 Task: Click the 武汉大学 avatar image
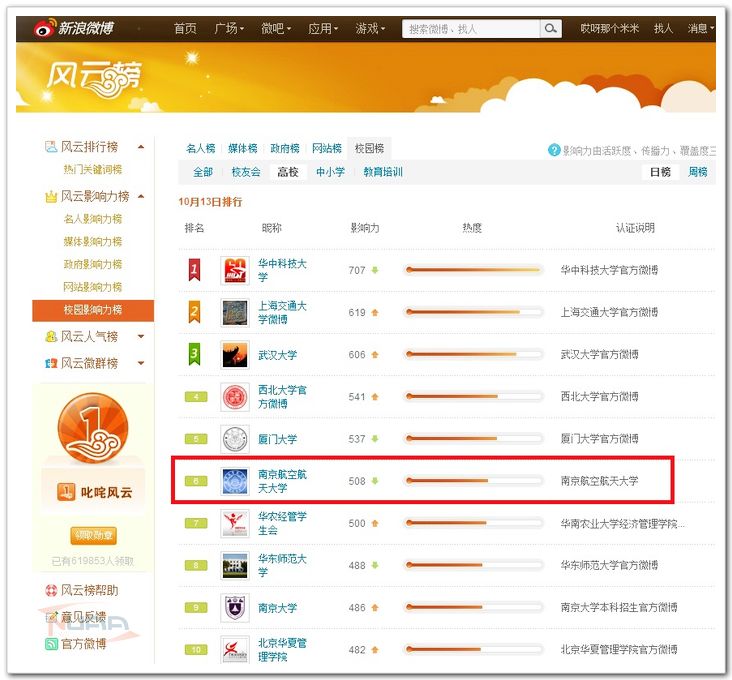coord(235,354)
